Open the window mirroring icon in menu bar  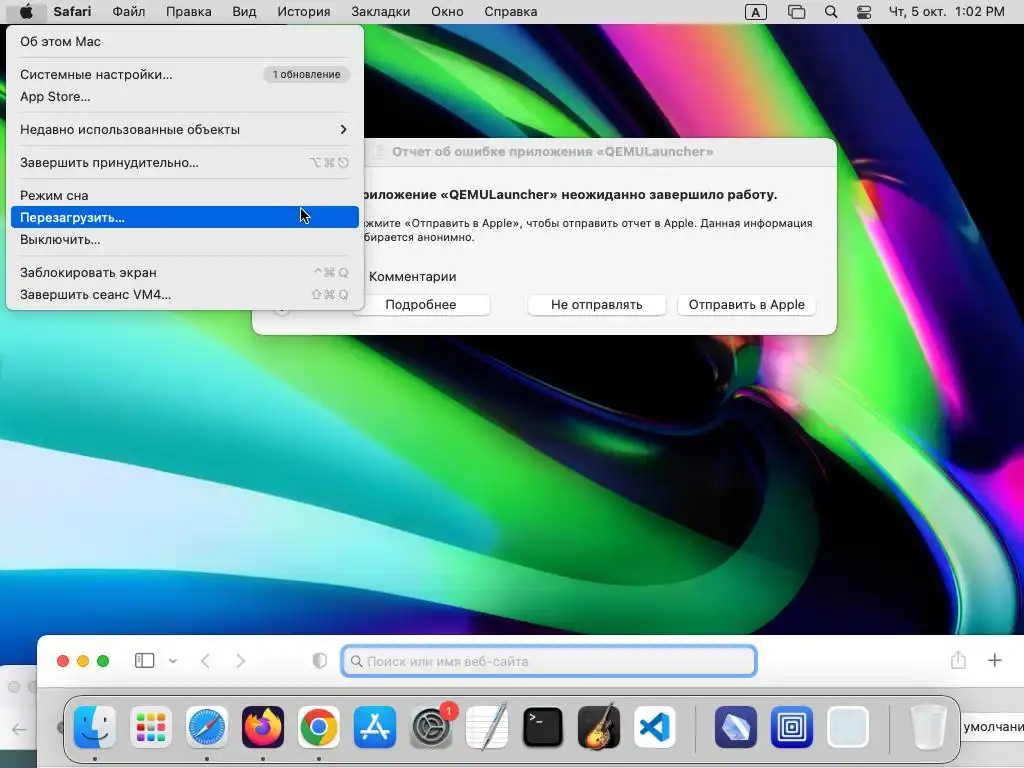click(x=796, y=12)
